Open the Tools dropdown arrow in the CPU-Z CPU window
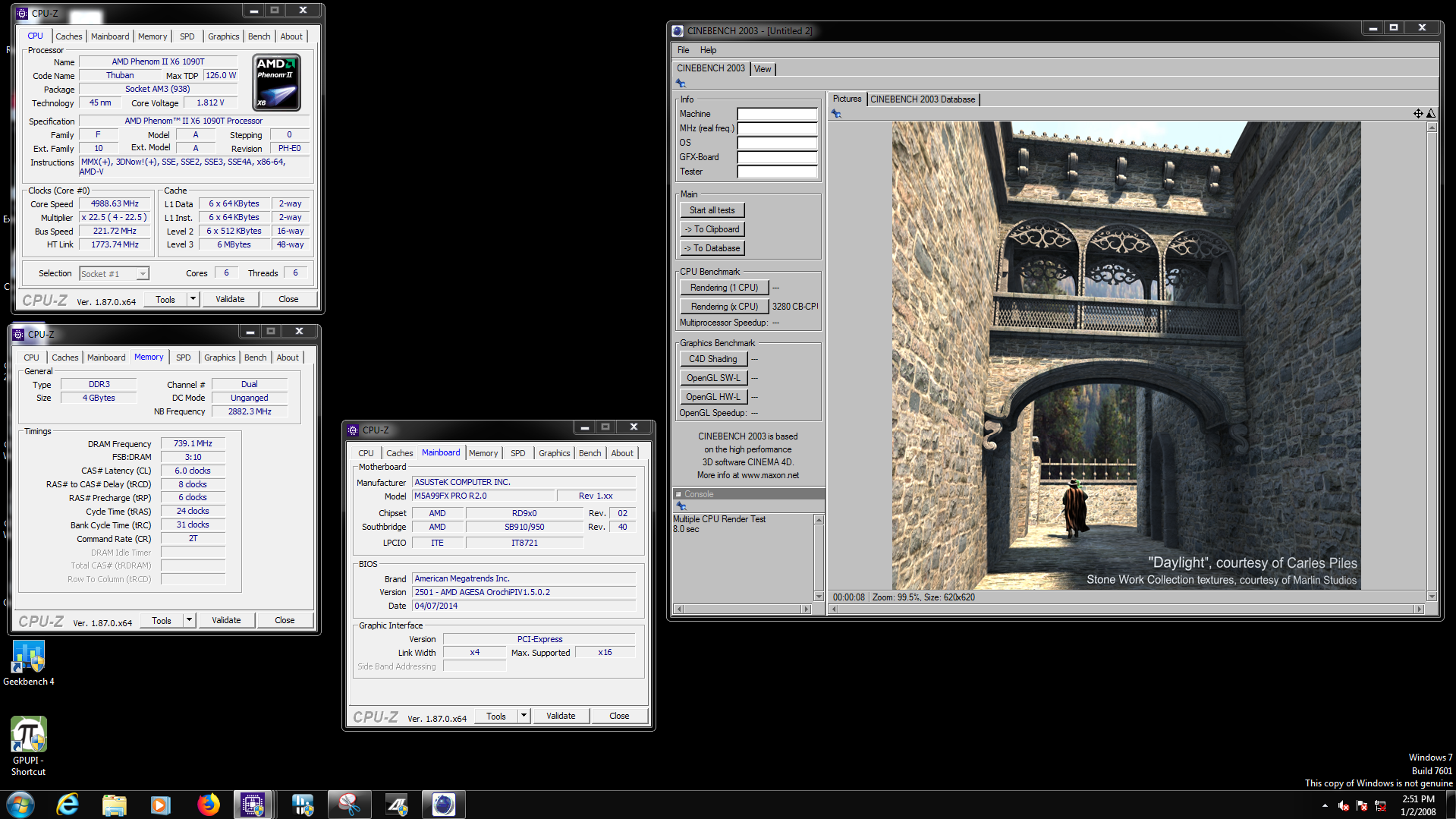This screenshot has height=819, width=1456. tap(193, 299)
